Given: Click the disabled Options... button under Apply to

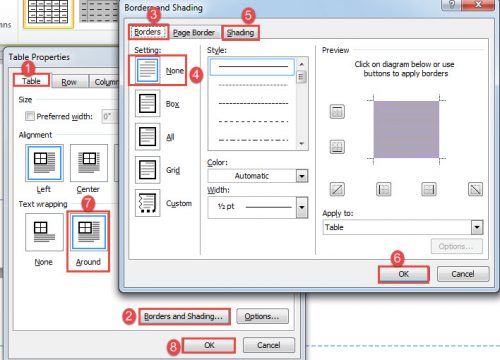Looking at the screenshot, I should tap(457, 246).
